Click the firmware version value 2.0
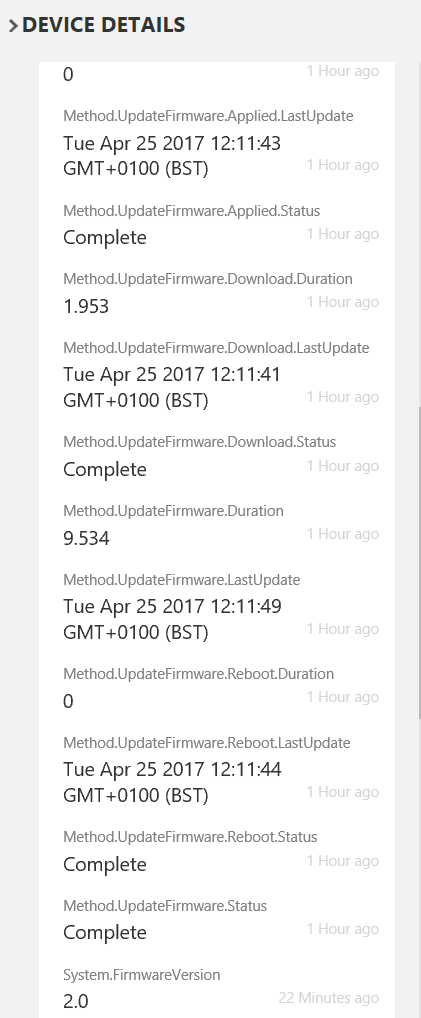 [75, 1001]
